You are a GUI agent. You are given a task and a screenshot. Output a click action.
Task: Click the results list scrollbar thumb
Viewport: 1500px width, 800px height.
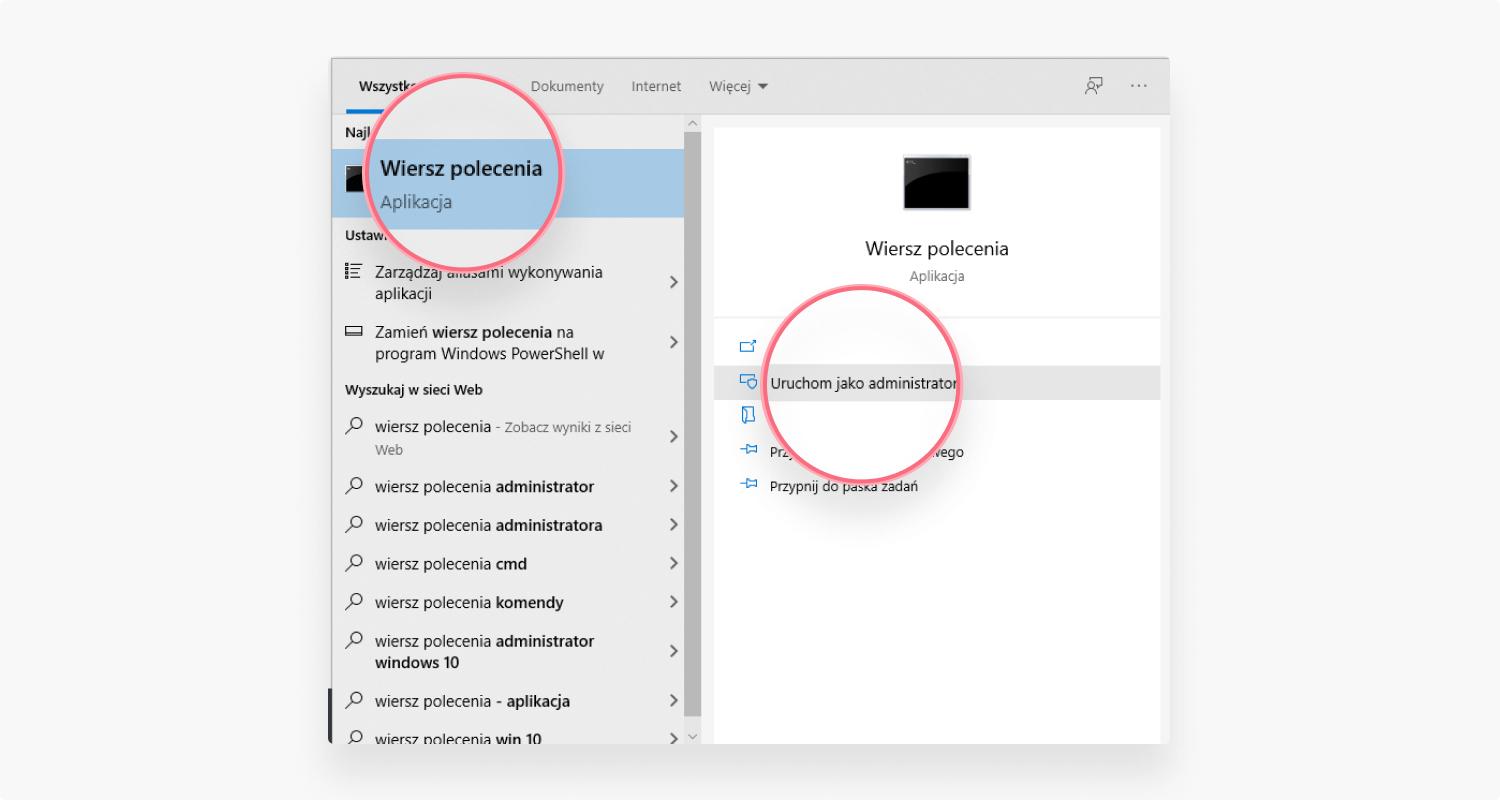692,424
